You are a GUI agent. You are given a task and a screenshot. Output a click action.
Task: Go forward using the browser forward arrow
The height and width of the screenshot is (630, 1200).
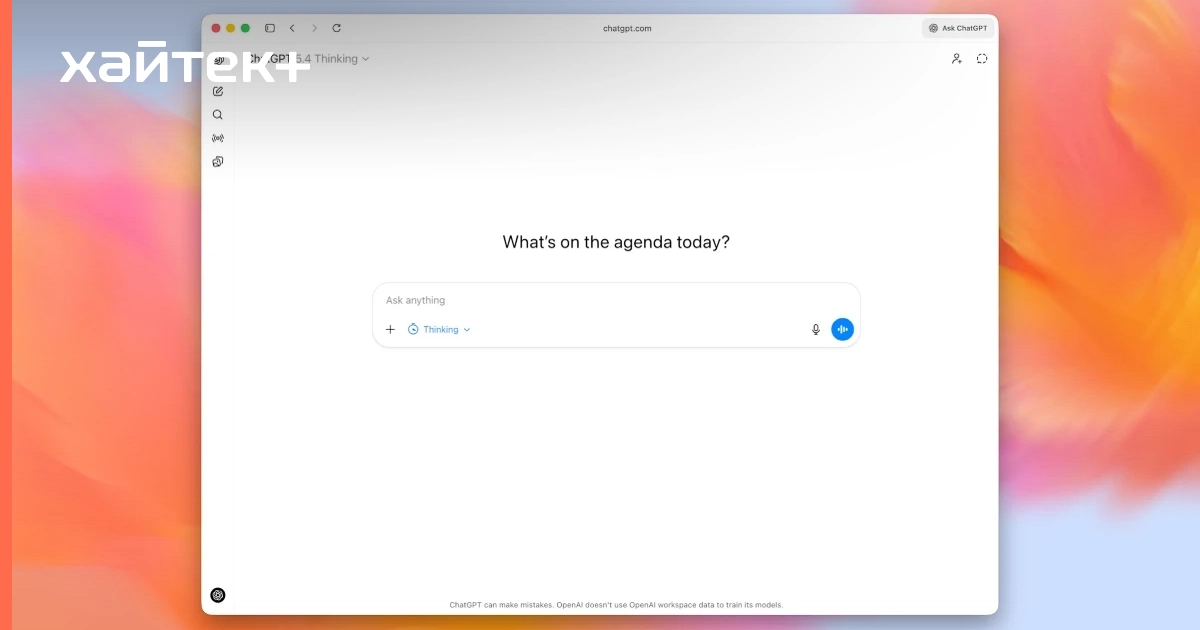point(314,28)
